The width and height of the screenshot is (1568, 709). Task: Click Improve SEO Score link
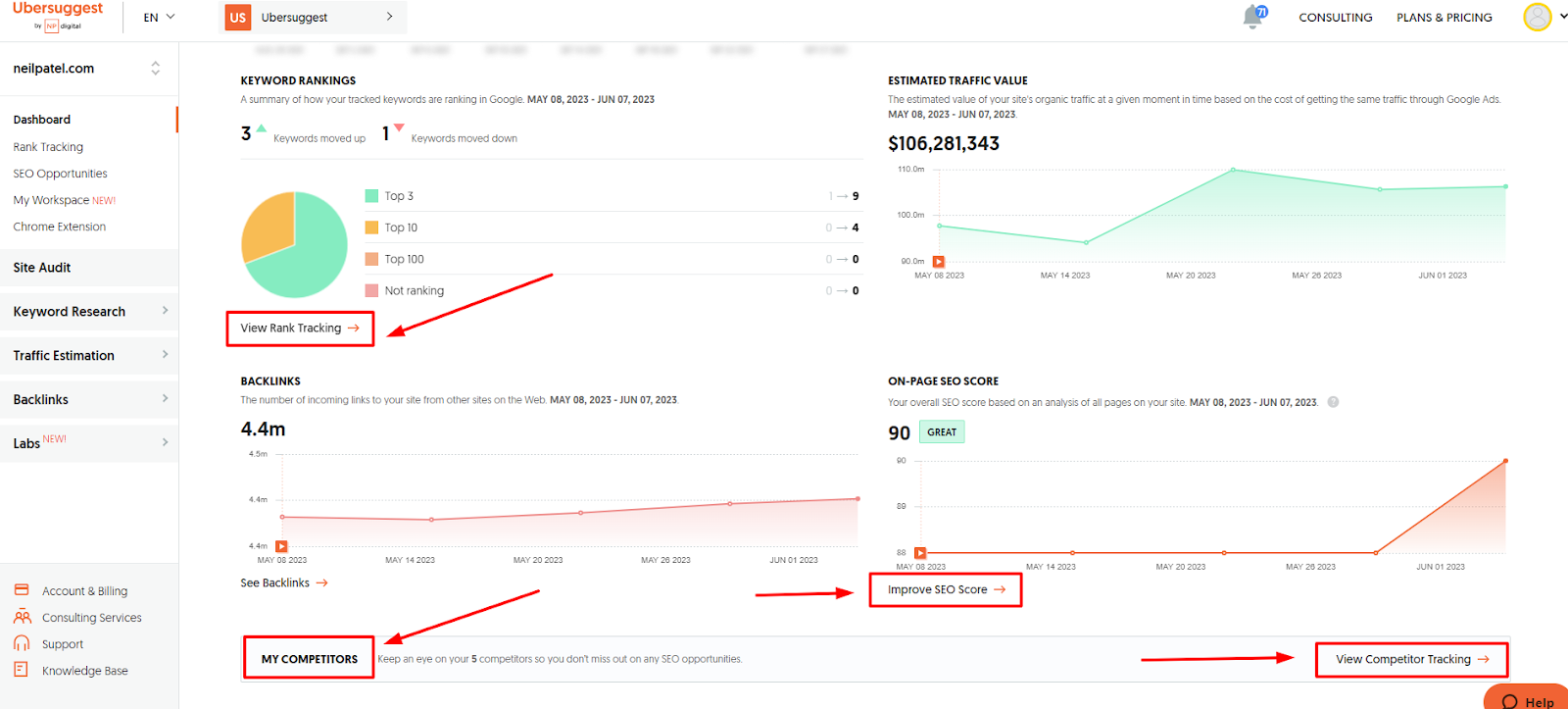pyautogui.click(x=947, y=590)
